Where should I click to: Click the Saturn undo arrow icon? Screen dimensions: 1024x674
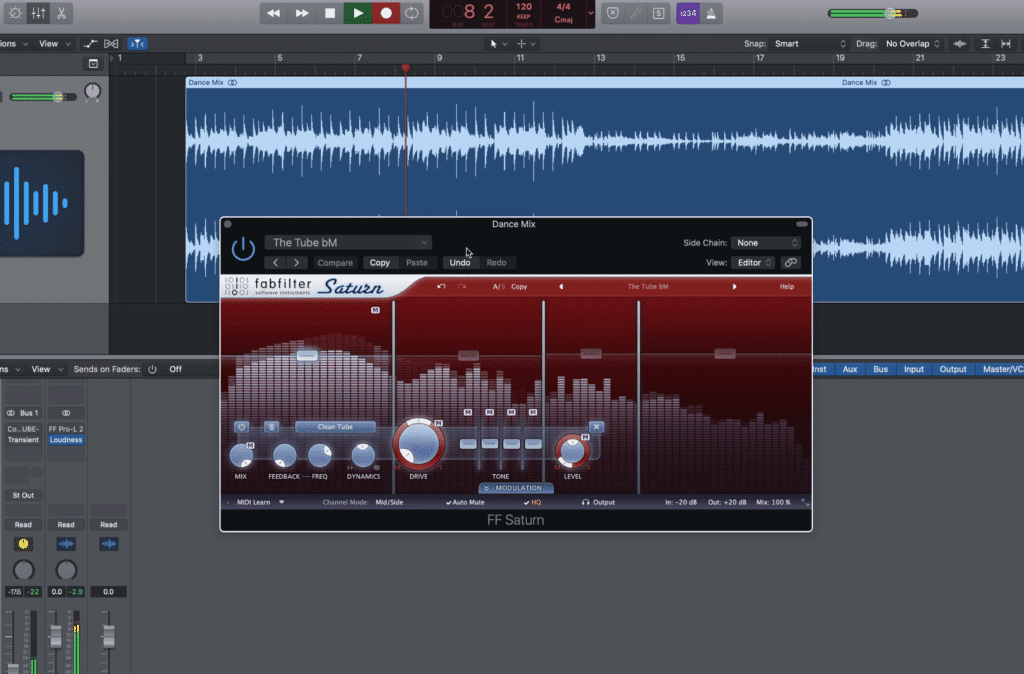coord(441,286)
